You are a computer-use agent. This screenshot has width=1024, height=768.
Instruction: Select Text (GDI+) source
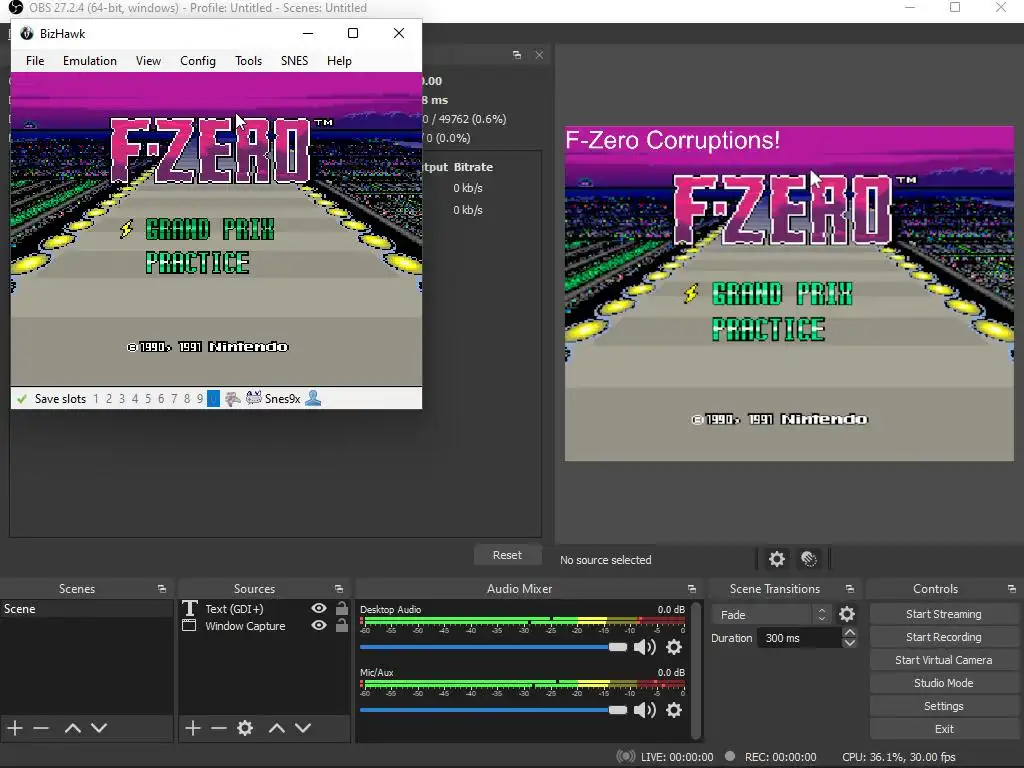tap(234, 609)
